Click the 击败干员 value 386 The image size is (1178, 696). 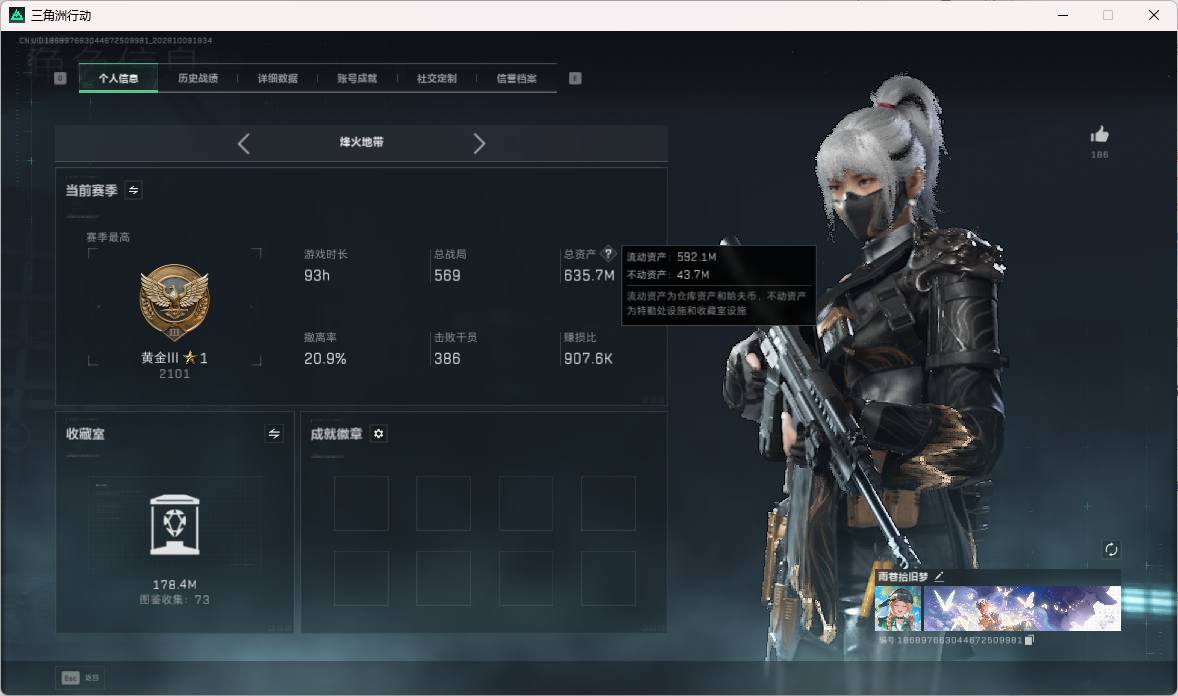coord(447,359)
